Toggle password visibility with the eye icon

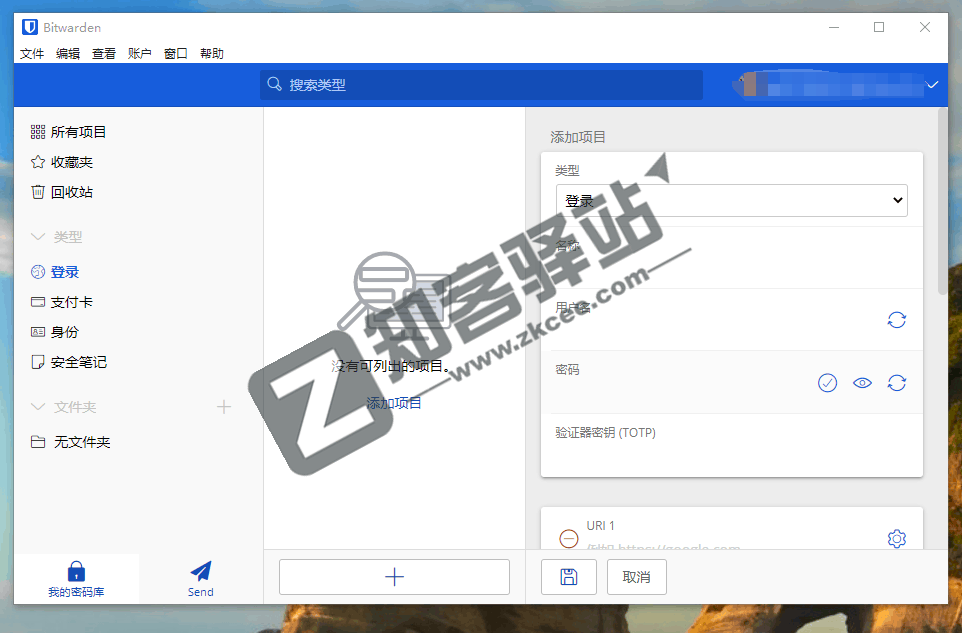tap(862, 382)
